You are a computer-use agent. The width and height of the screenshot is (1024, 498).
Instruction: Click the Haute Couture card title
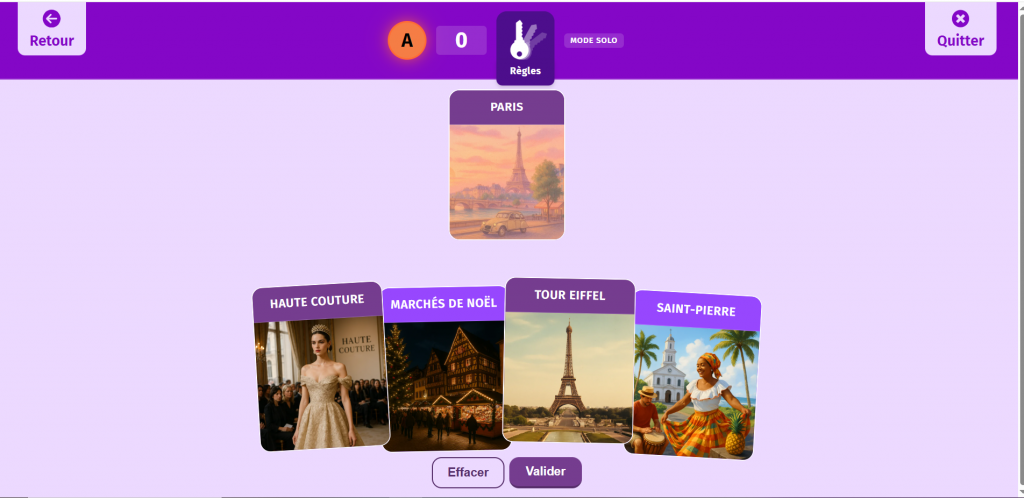pyautogui.click(x=317, y=302)
